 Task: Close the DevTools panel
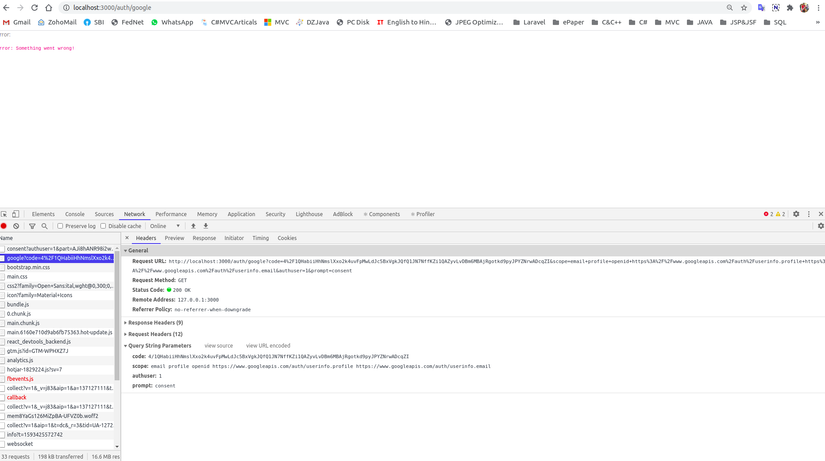pos(820,214)
